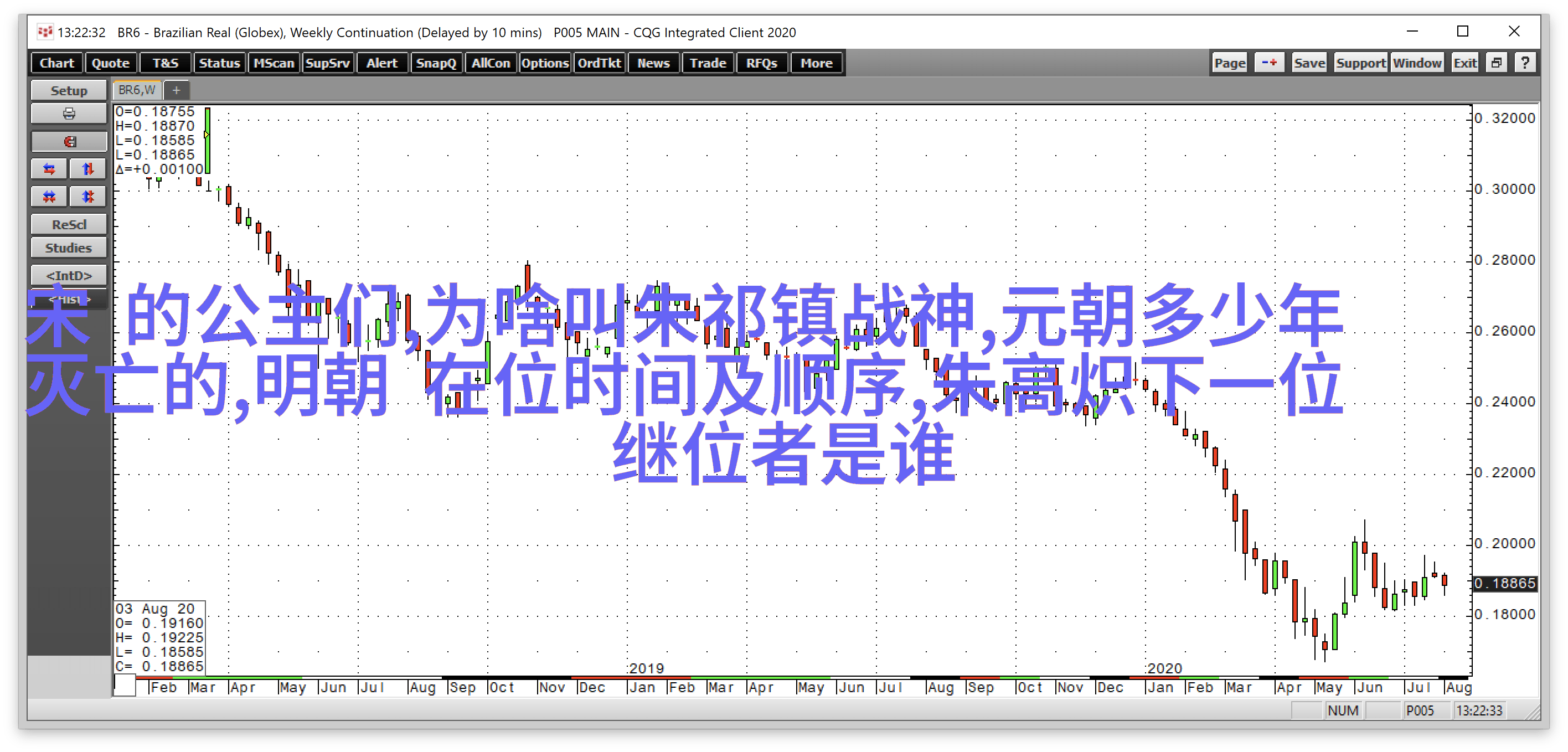1568x752 pixels.
Task: Click the restore window icon beside Exit
Action: tap(1496, 63)
